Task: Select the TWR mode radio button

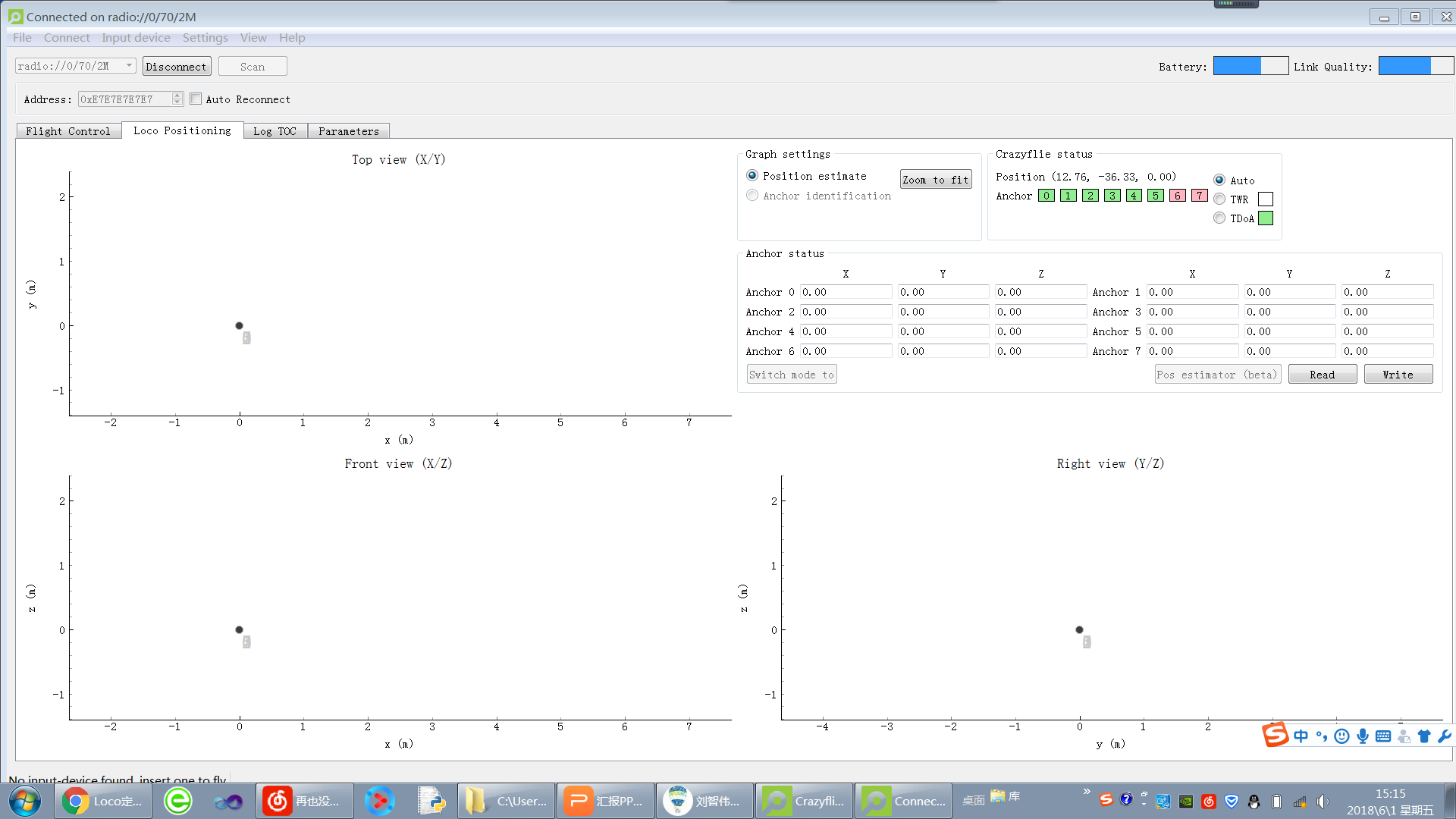Action: tap(1219, 199)
